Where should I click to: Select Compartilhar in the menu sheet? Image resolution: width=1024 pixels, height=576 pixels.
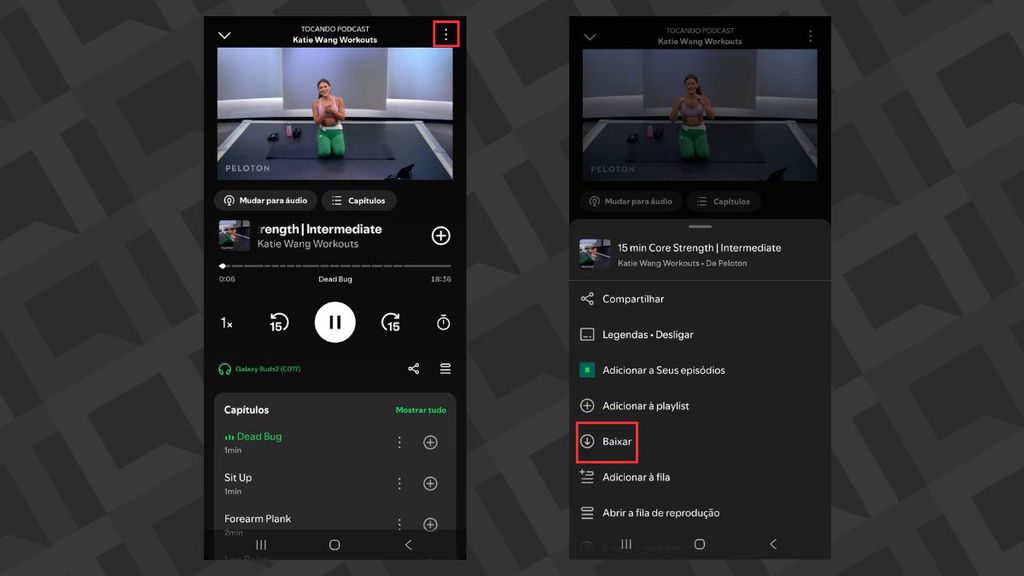700,298
